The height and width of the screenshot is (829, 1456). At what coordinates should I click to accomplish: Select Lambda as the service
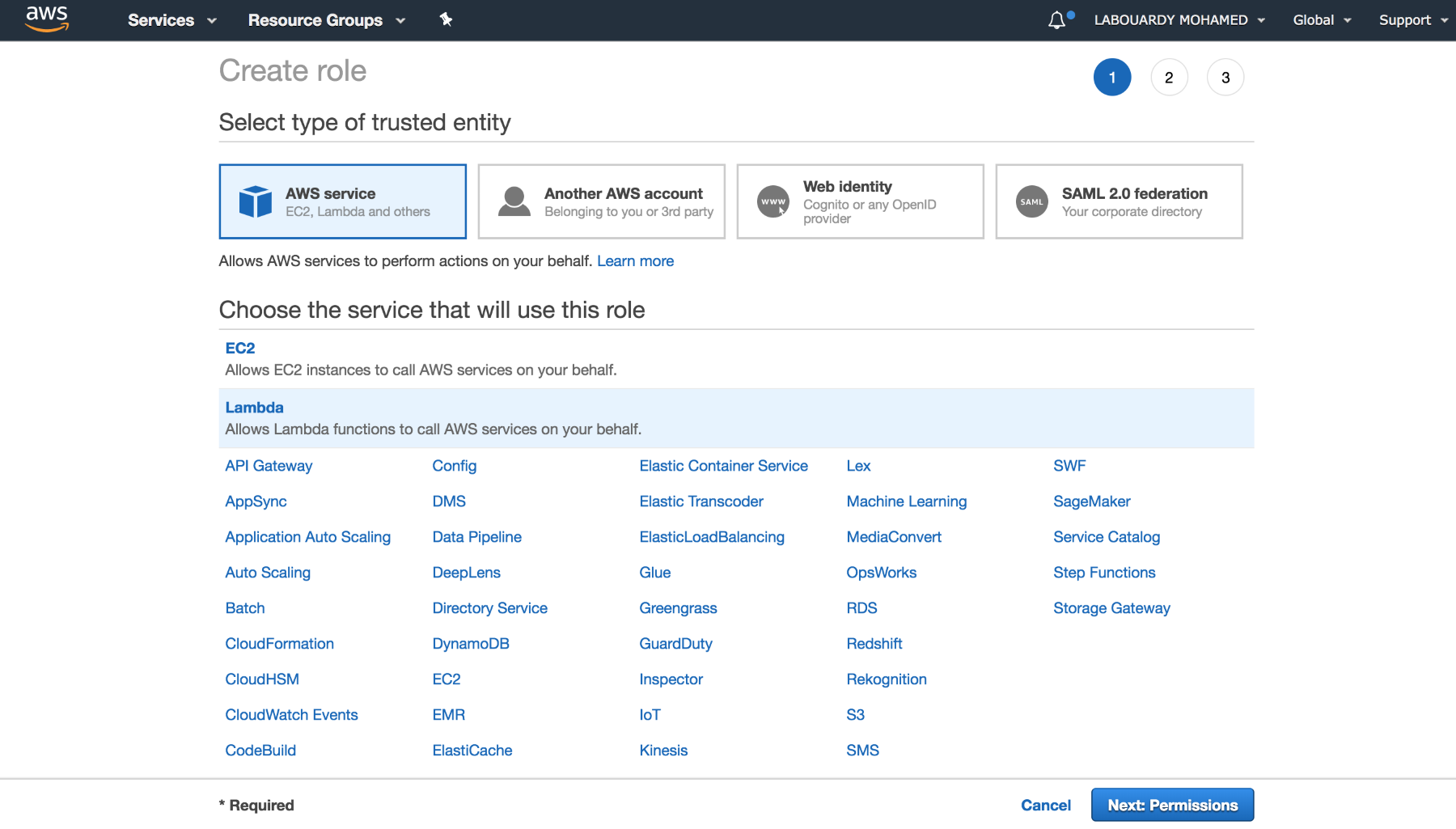[x=736, y=418]
